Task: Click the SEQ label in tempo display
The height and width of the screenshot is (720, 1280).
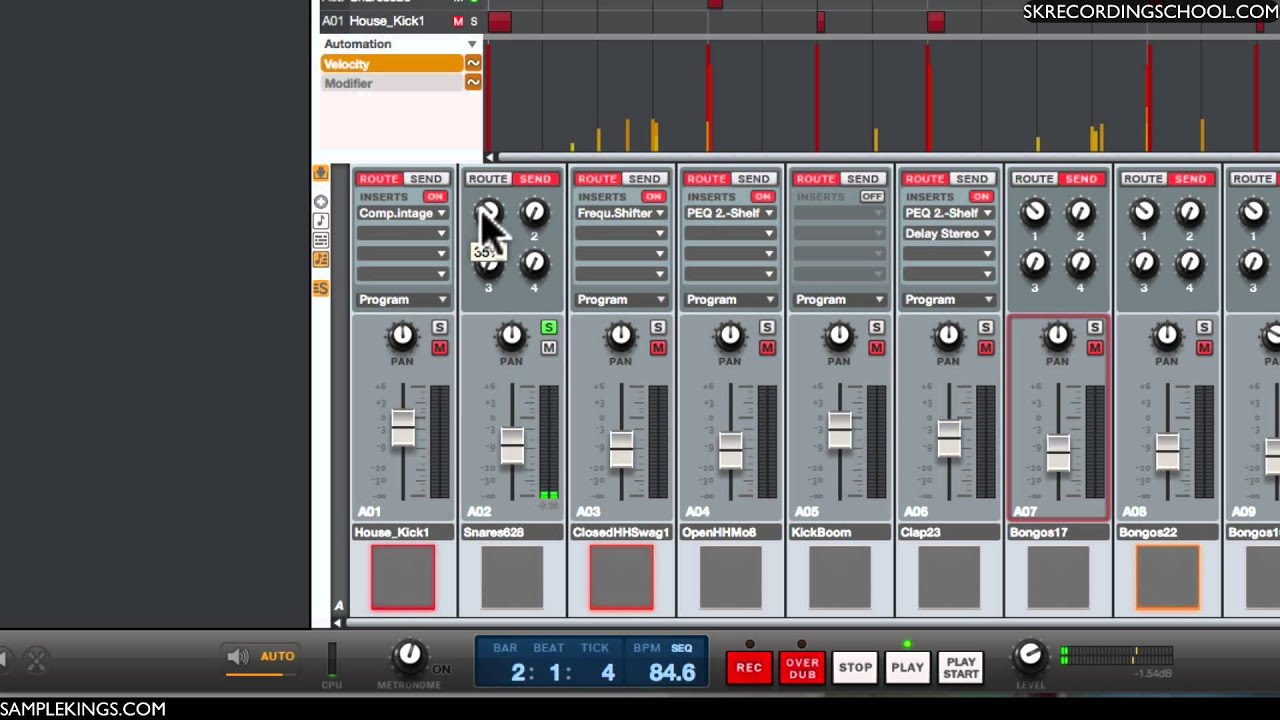Action: pos(682,648)
